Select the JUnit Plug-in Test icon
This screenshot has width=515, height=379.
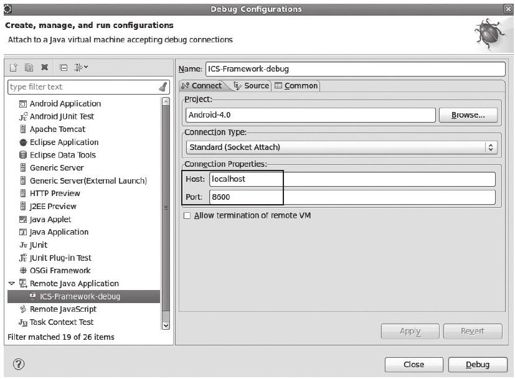pos(23,258)
